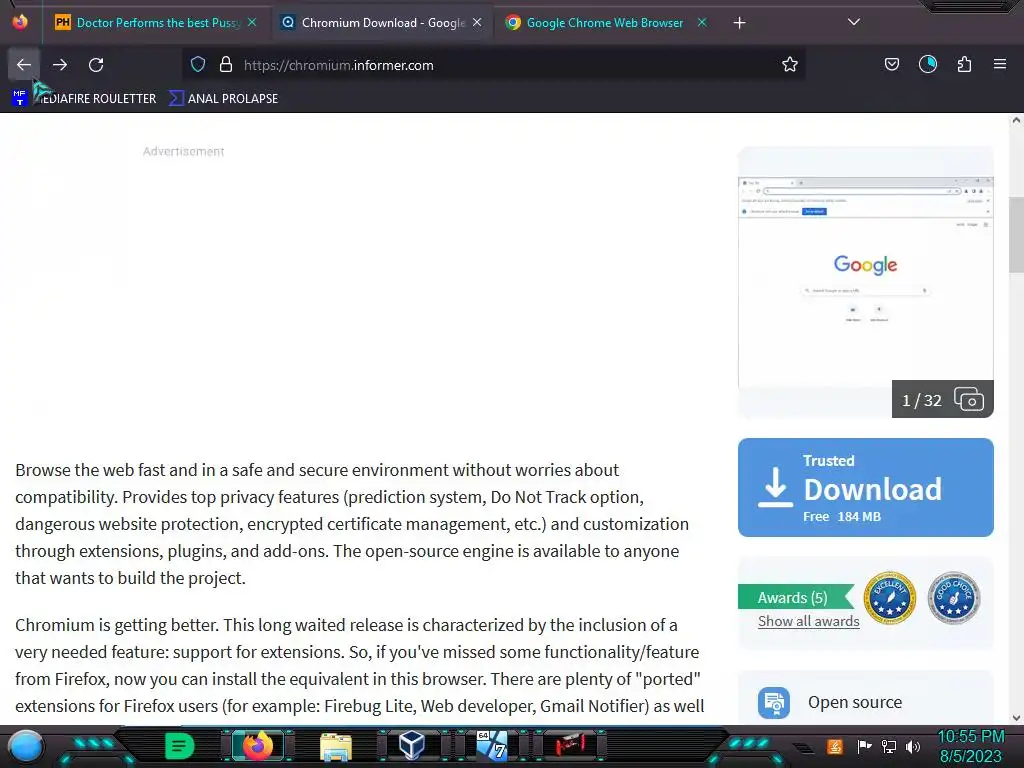Click the Open source label
This screenshot has width=1024, height=768.
coord(855,702)
